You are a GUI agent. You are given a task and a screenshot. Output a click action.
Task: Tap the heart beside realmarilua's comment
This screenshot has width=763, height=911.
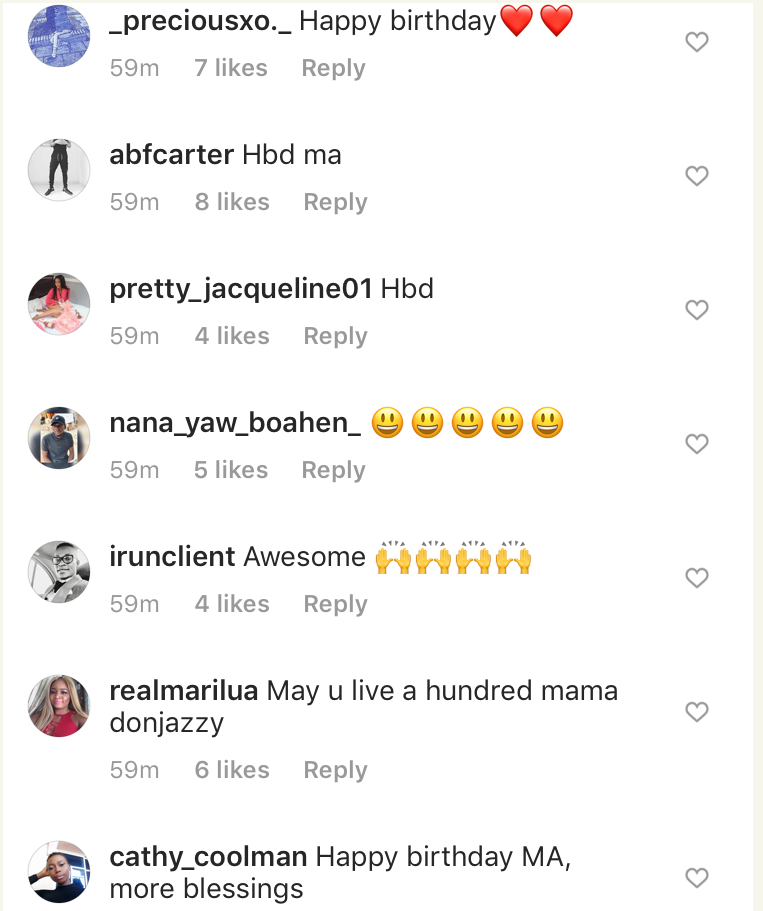pyautogui.click(x=696, y=712)
